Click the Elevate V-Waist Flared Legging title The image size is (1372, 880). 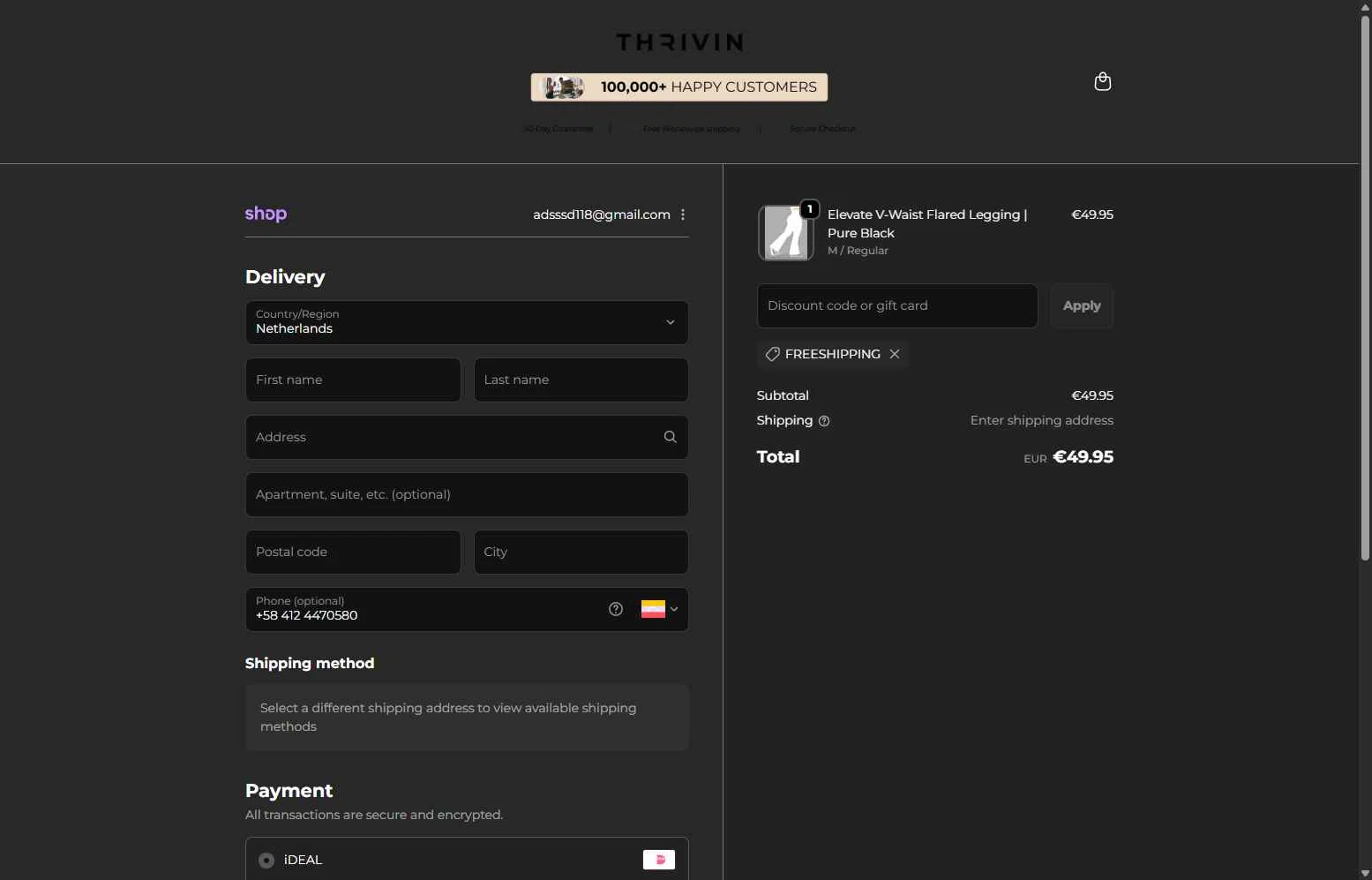[x=927, y=223]
